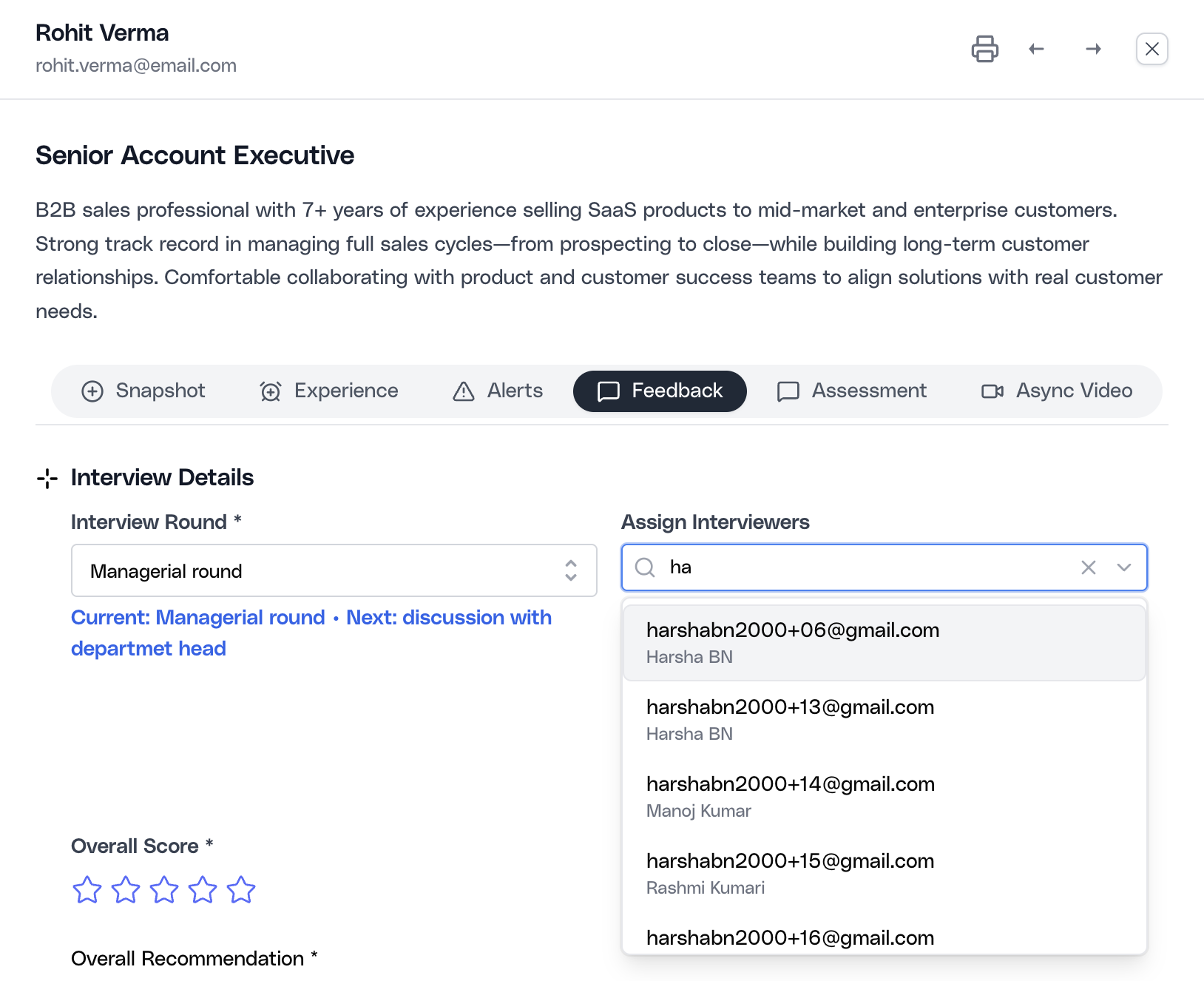Click the Feedback speech bubble icon

(x=607, y=391)
